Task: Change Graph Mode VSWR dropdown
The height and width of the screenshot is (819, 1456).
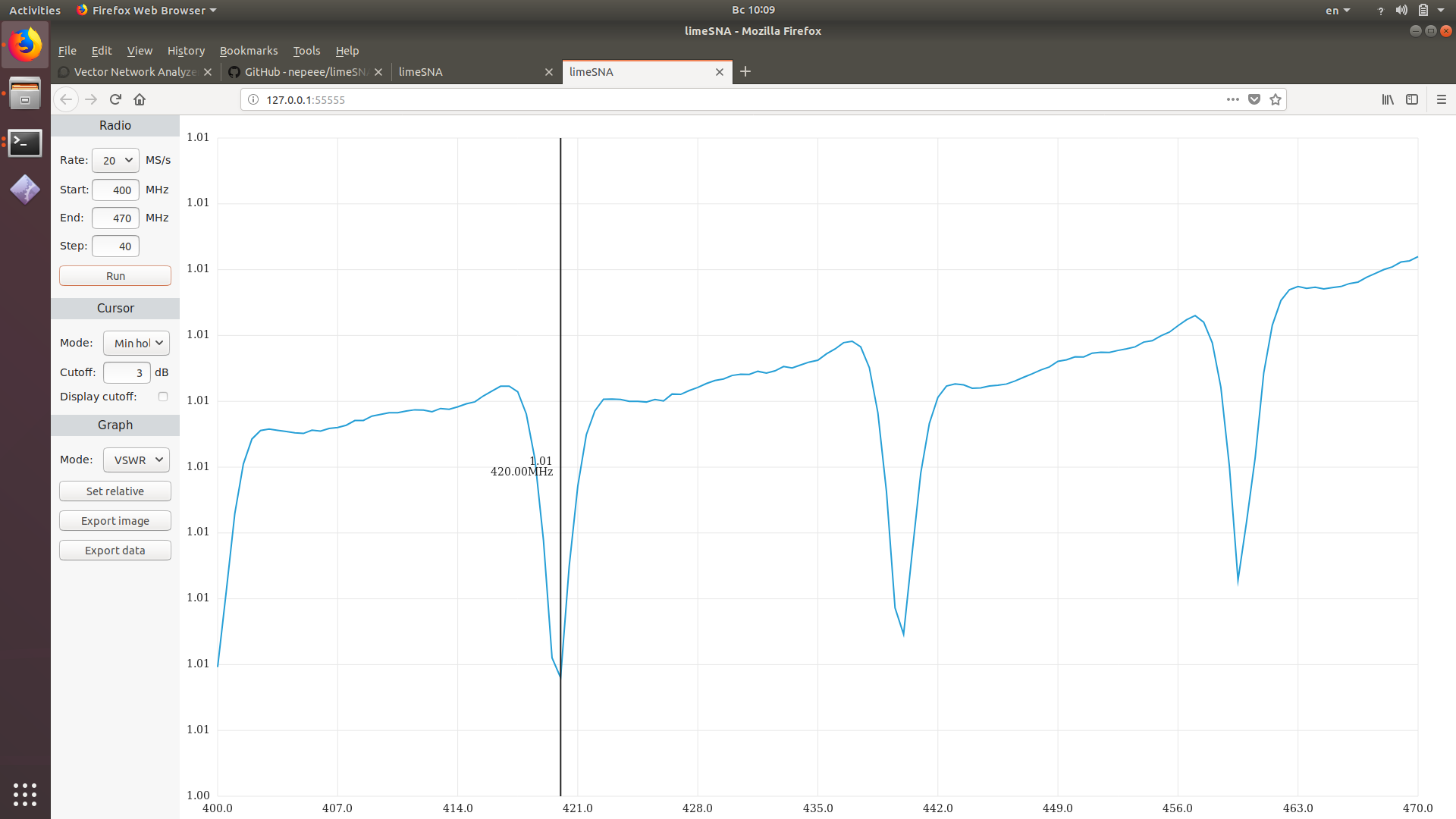Action: pyautogui.click(x=136, y=460)
